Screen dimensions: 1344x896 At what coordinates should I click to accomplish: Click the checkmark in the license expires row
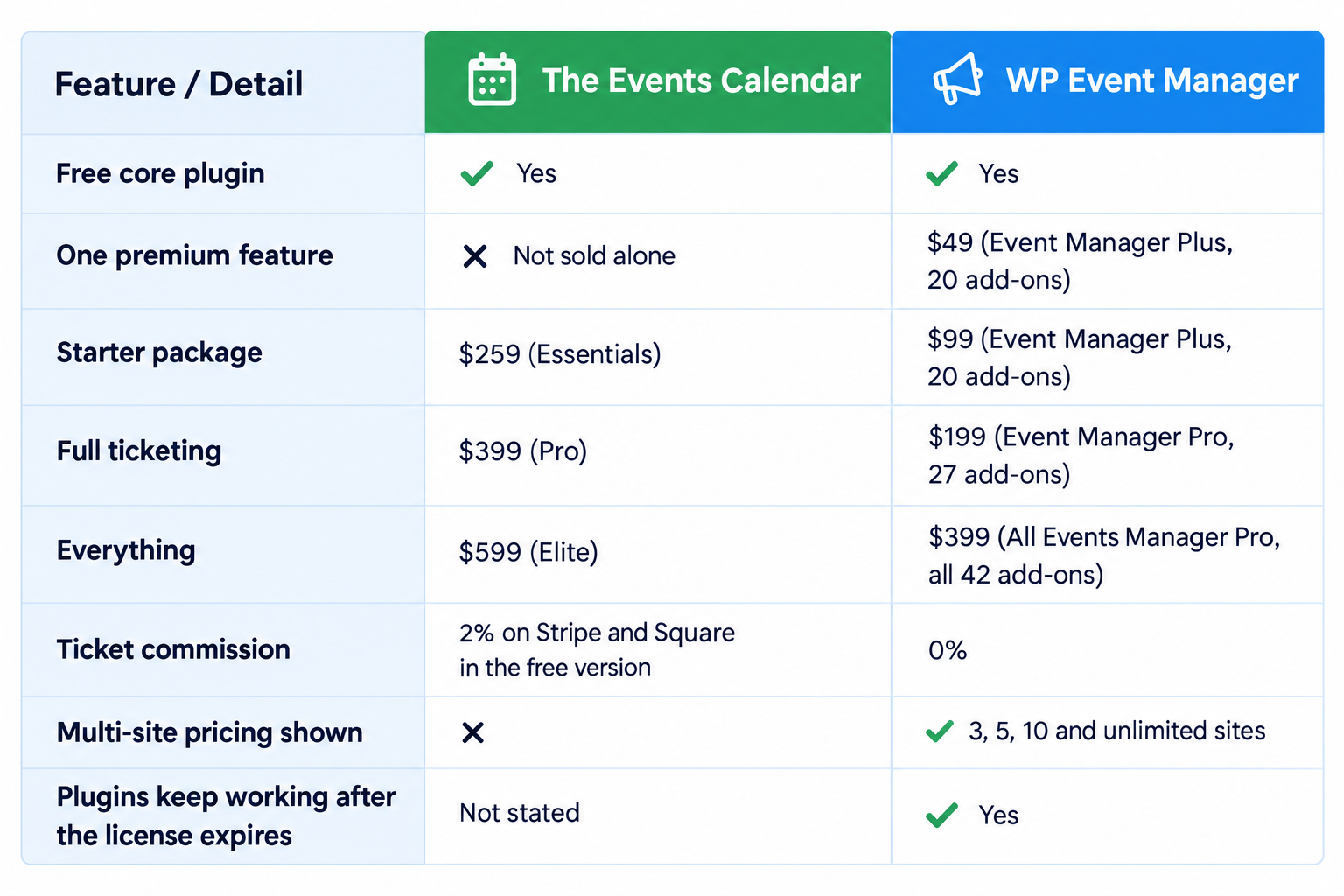coord(941,815)
